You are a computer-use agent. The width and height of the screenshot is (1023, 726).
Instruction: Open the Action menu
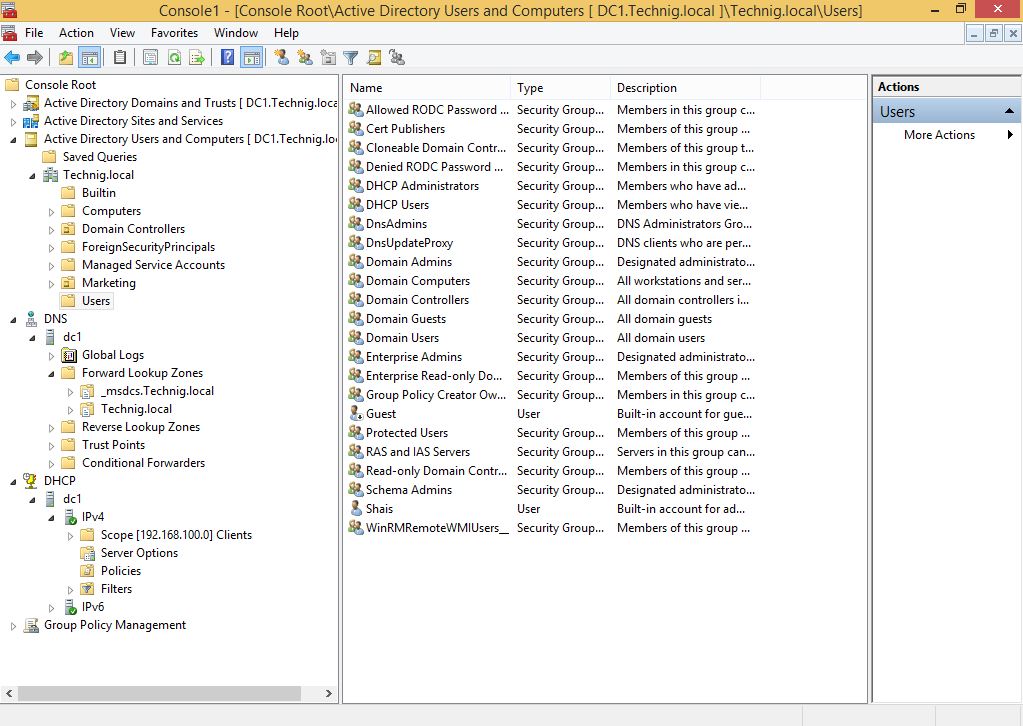[x=76, y=33]
